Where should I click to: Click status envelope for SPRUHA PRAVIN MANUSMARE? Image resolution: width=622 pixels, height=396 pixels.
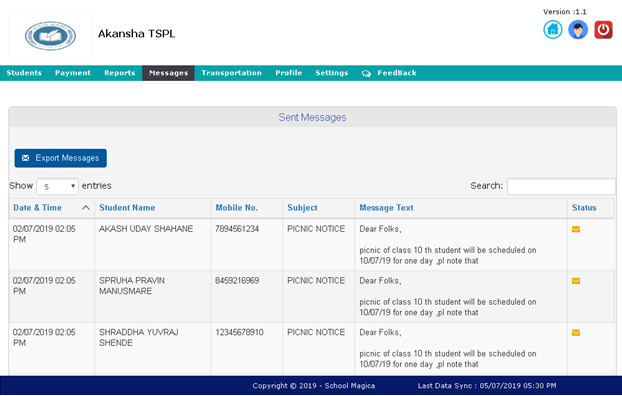tap(576, 281)
